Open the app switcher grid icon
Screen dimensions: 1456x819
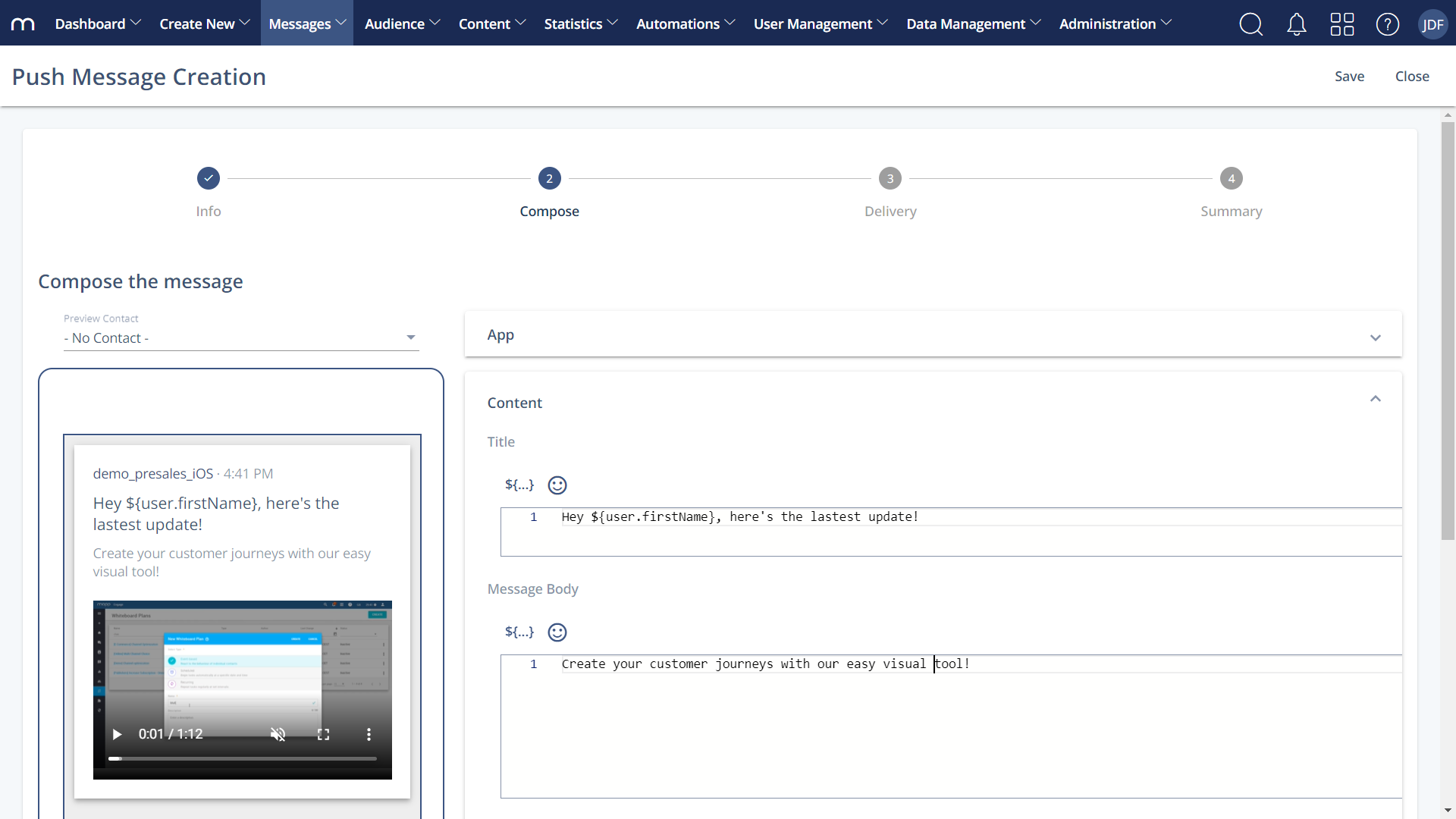coord(1341,24)
